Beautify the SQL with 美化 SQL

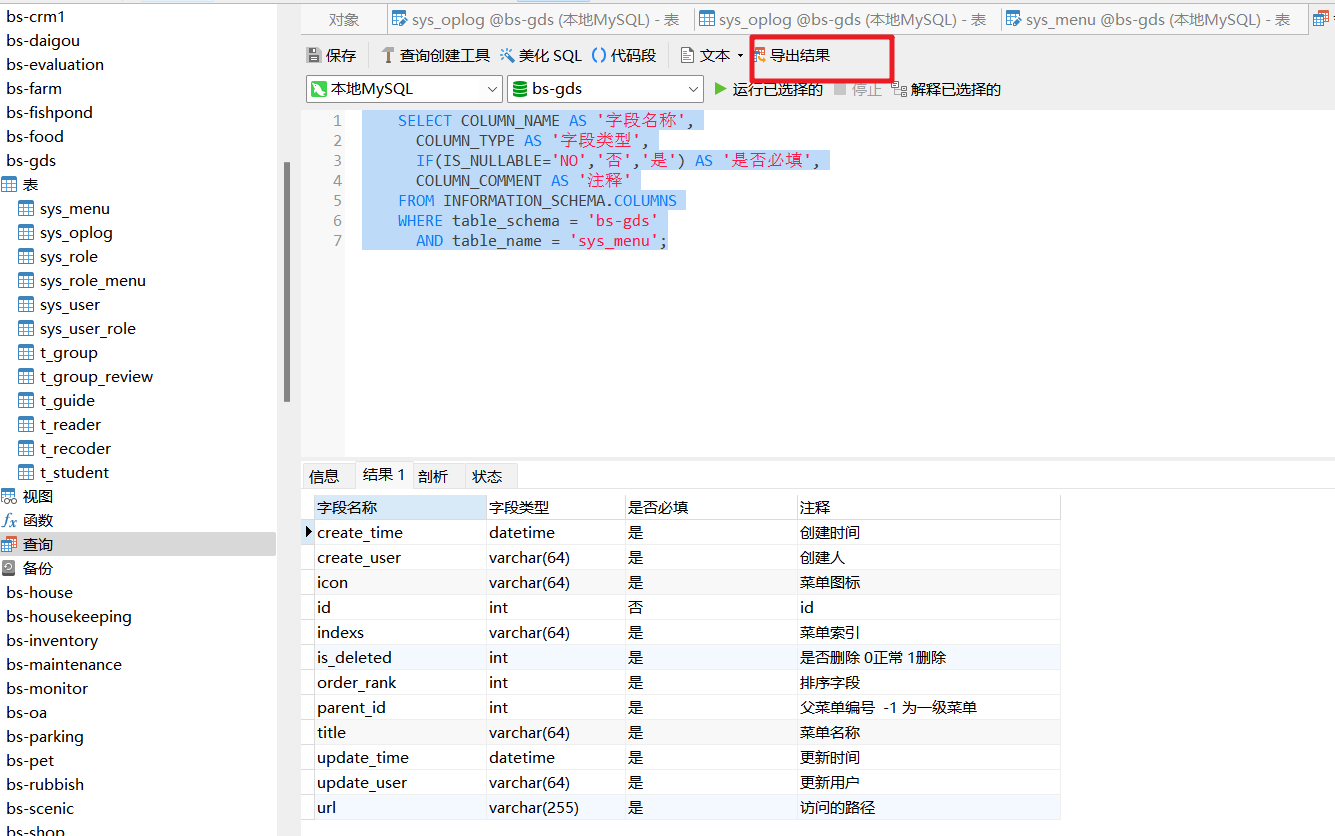pos(541,56)
